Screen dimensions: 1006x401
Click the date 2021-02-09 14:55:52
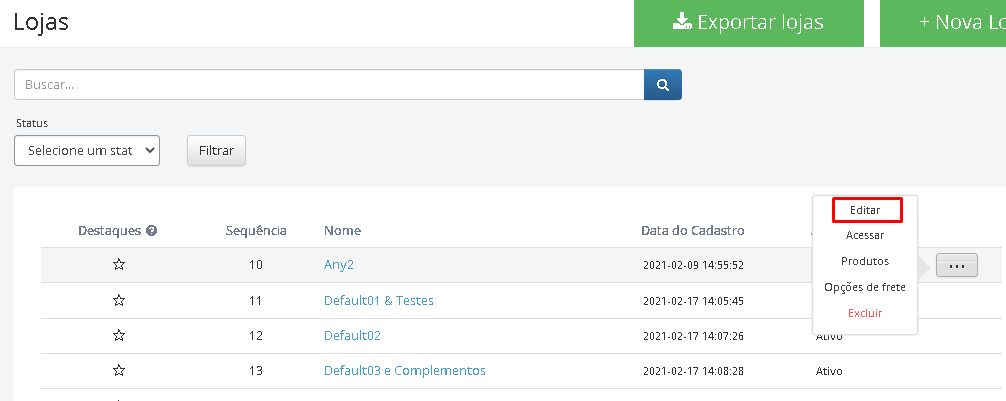point(694,265)
